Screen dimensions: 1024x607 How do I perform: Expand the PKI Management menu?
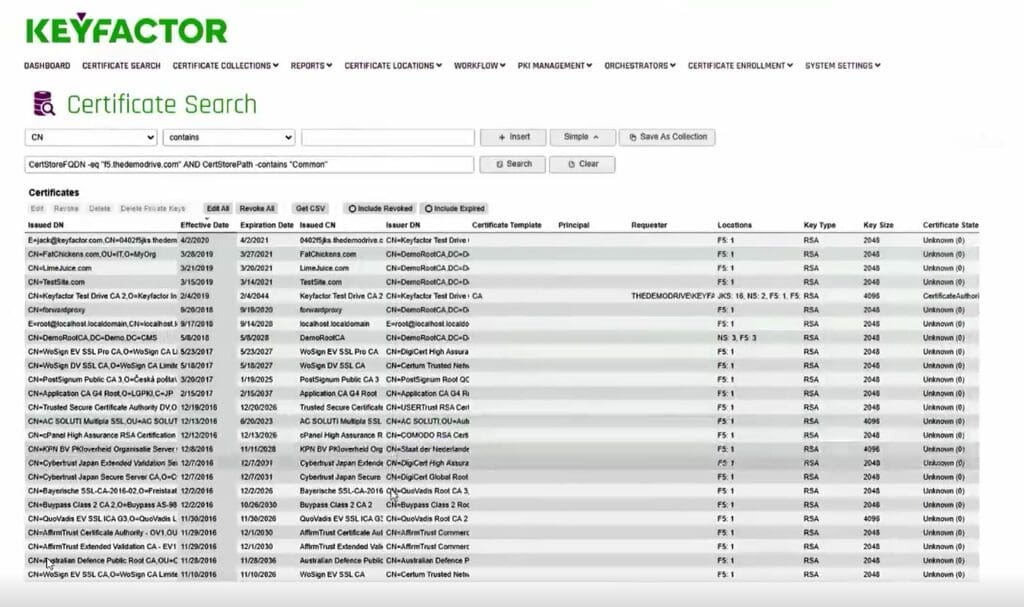point(554,65)
